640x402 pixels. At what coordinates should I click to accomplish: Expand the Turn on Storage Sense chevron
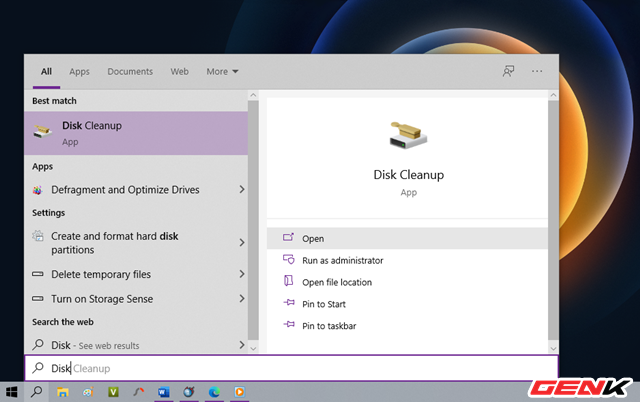(242, 299)
